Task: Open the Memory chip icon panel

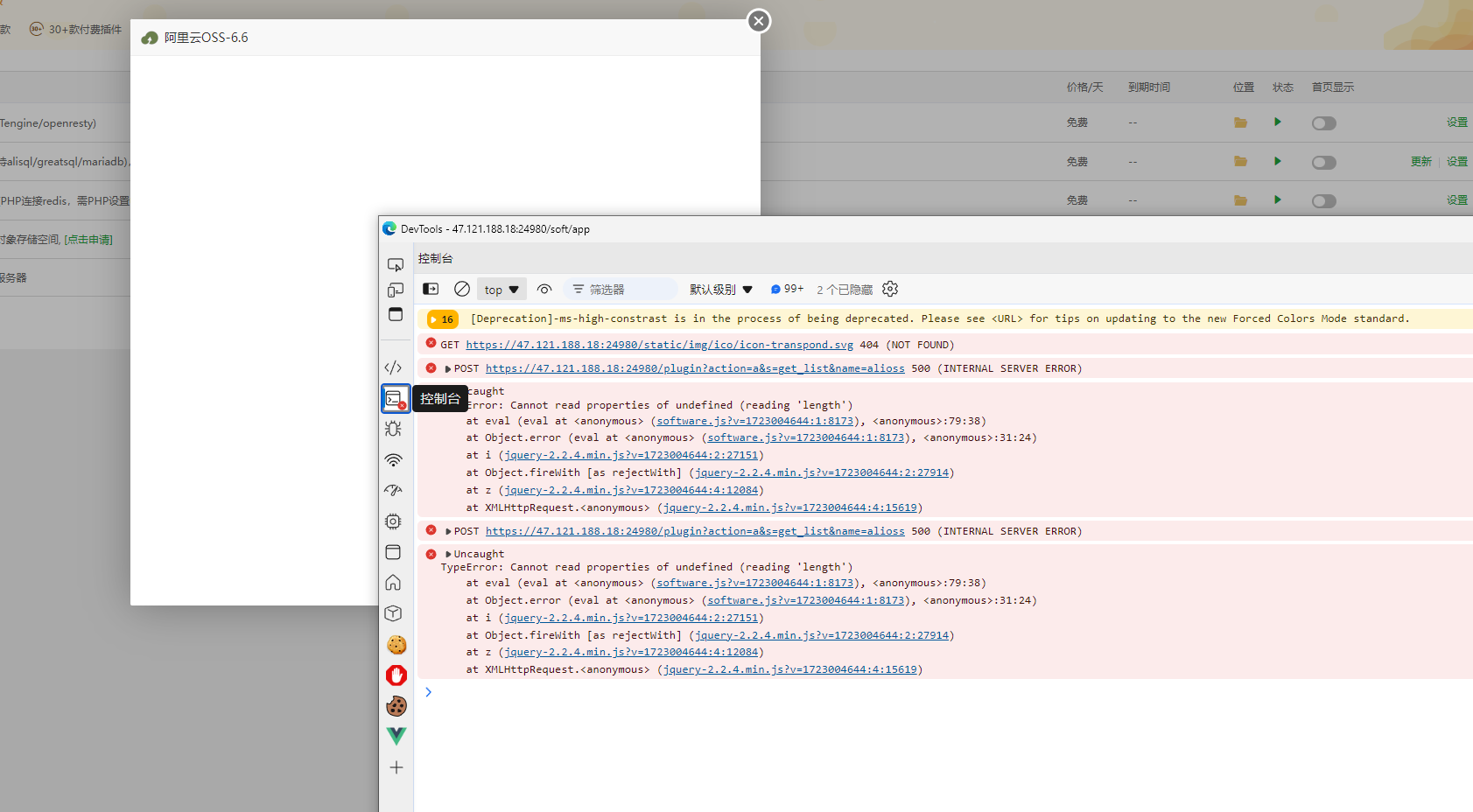Action: [x=394, y=521]
